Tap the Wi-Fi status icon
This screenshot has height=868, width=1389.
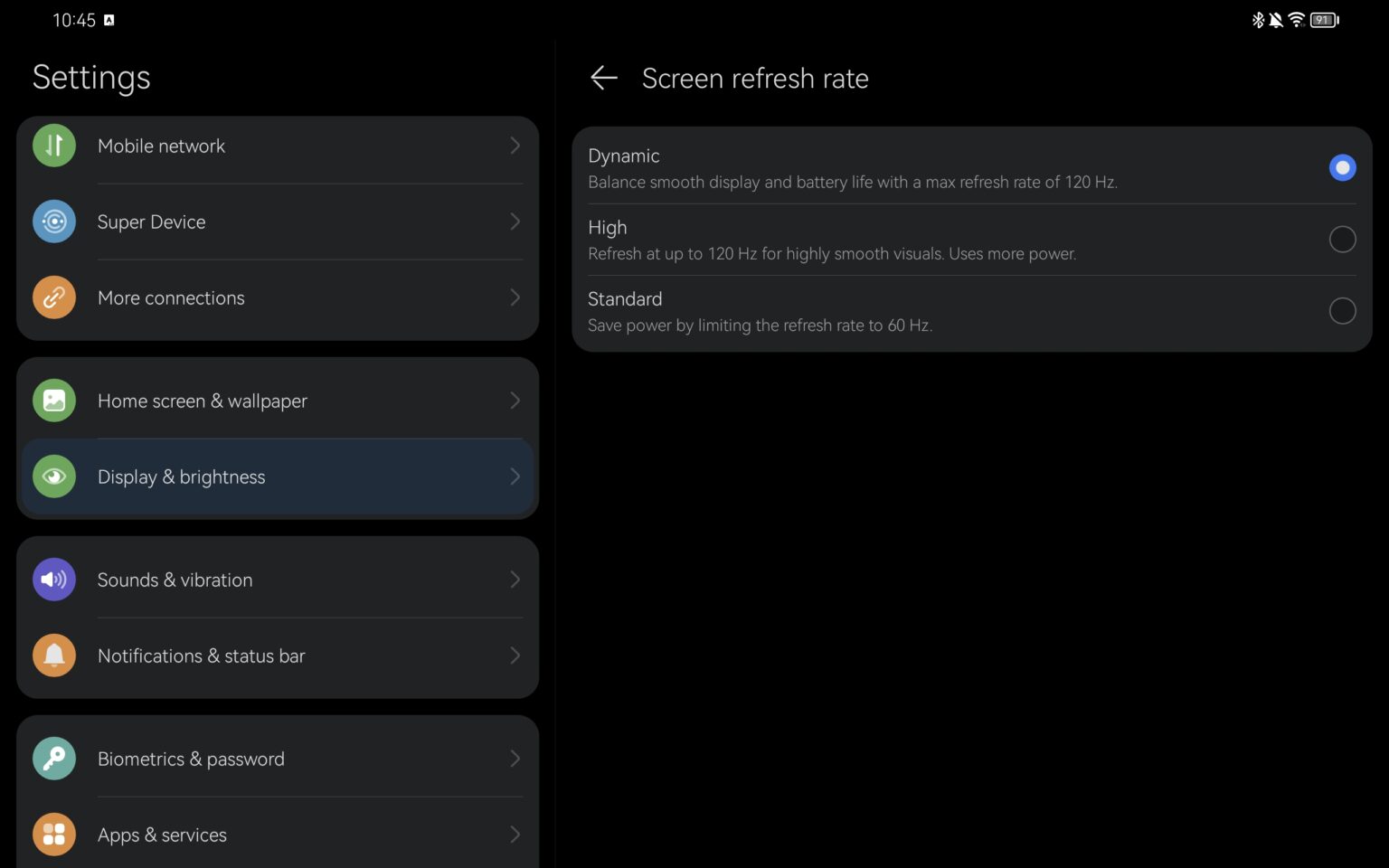pos(1297,20)
